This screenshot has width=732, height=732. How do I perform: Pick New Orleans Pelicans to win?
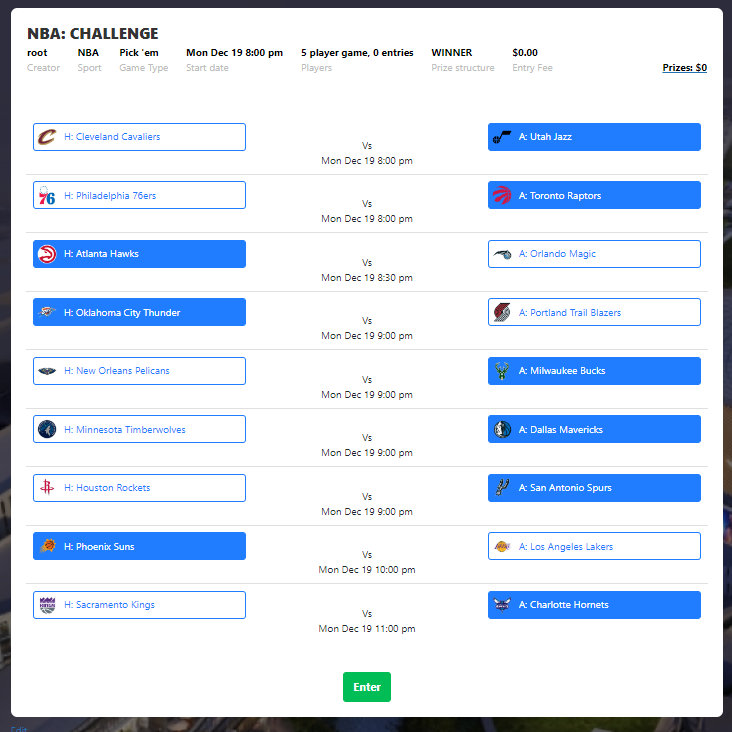click(139, 371)
